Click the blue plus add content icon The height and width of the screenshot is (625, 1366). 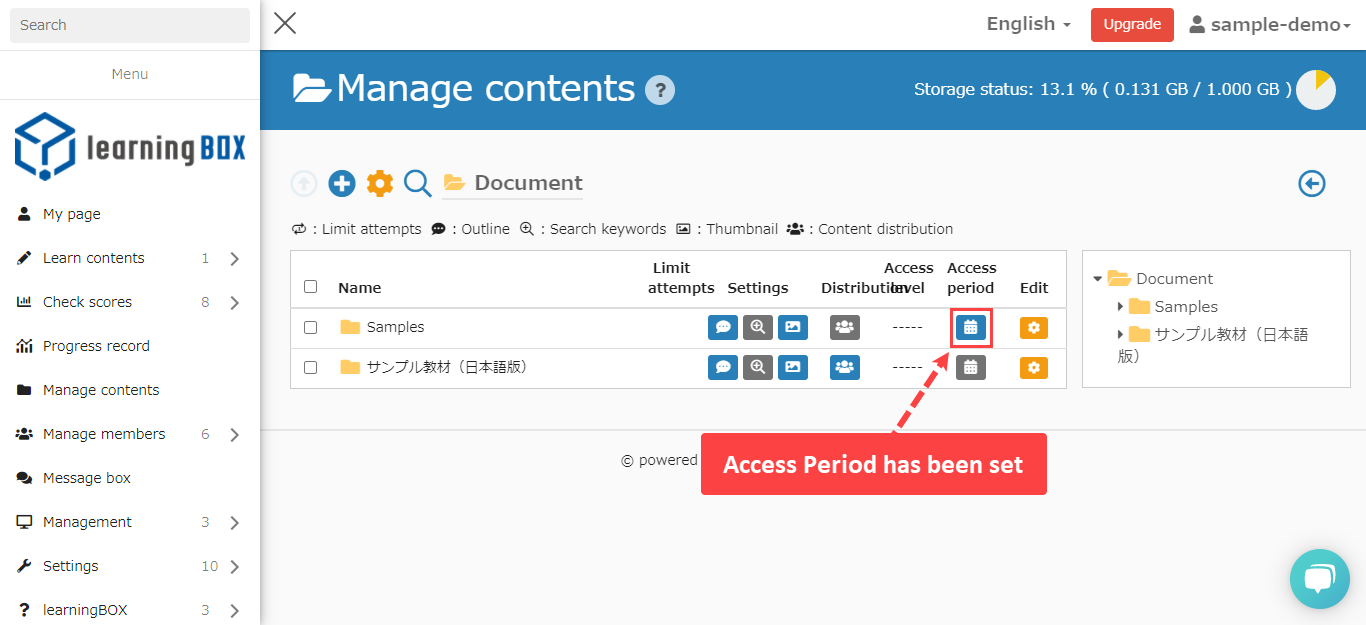click(342, 183)
